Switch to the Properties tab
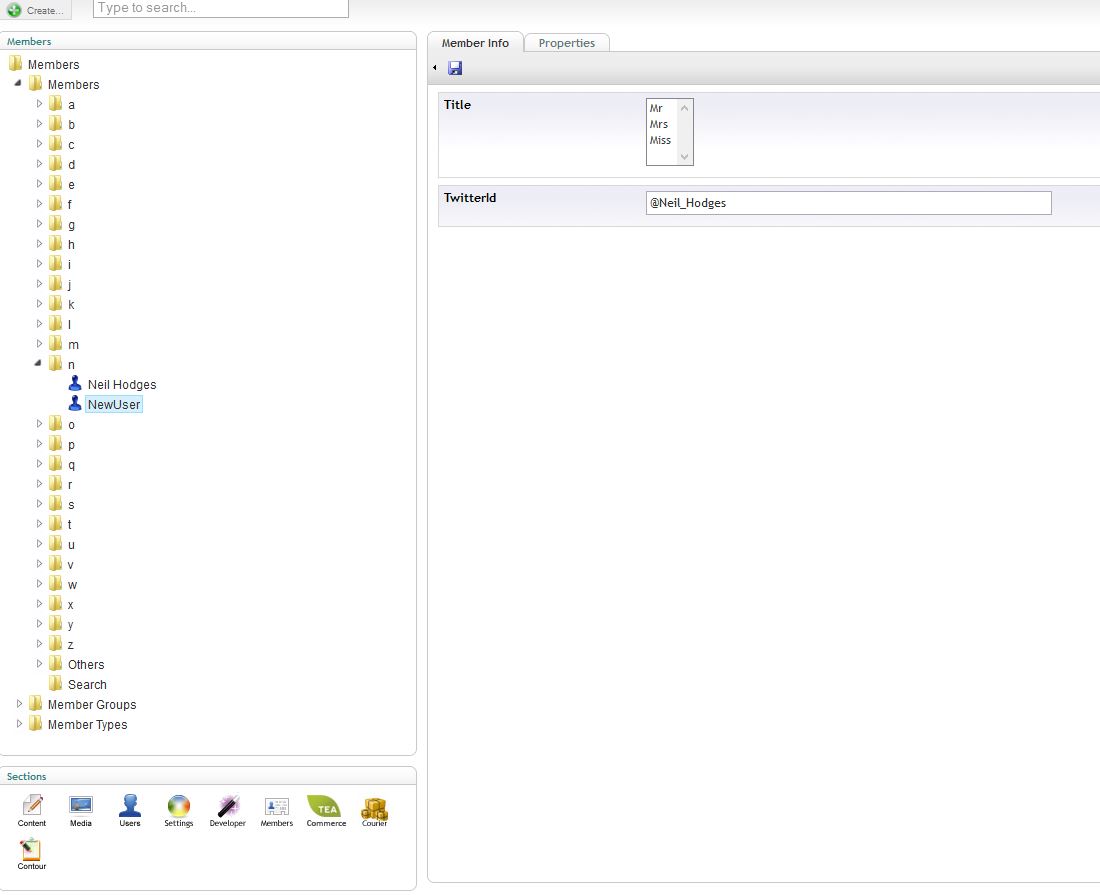The image size is (1100, 895). [566, 43]
